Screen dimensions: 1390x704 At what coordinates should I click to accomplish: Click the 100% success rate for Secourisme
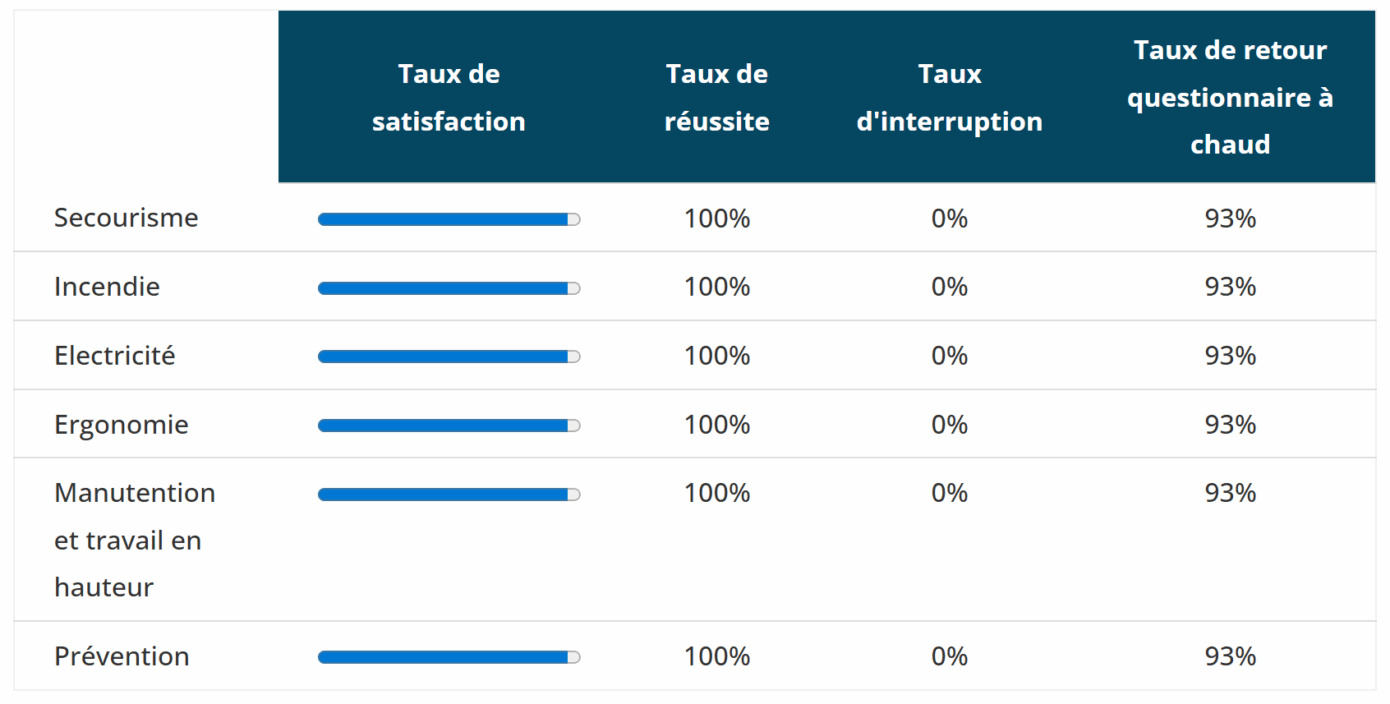717,218
